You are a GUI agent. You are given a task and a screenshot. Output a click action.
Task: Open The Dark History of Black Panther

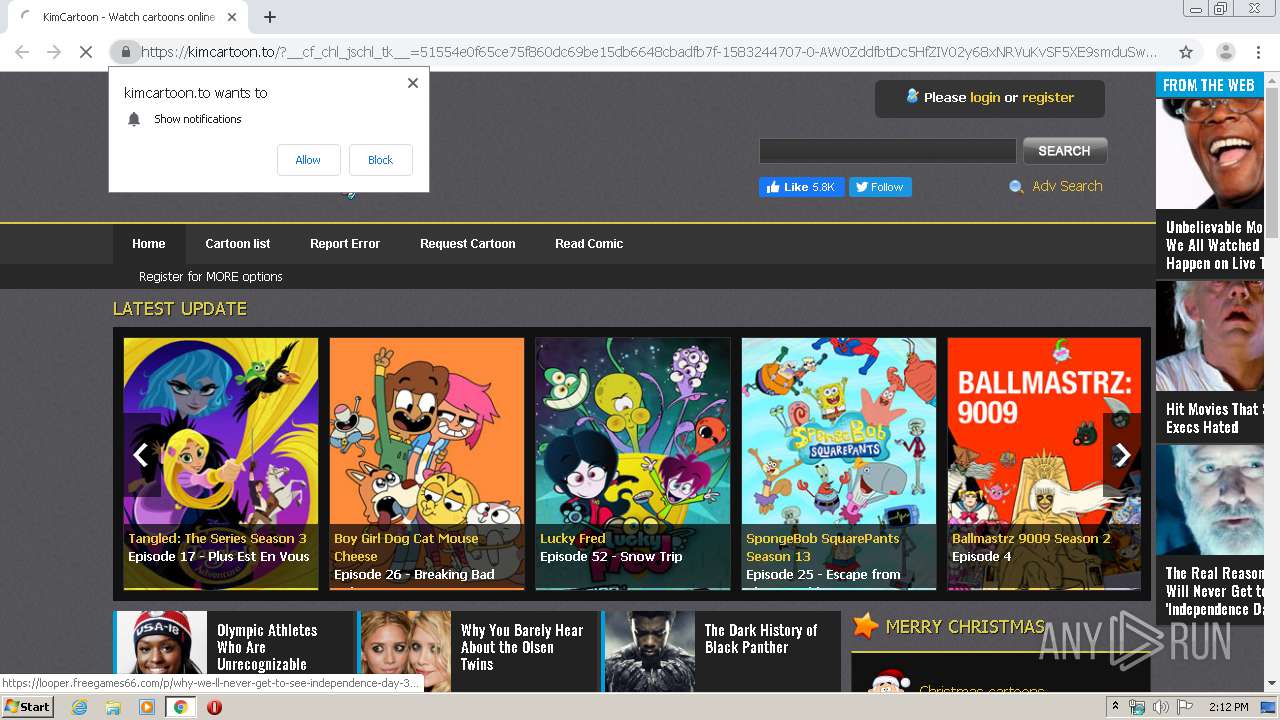(x=722, y=650)
